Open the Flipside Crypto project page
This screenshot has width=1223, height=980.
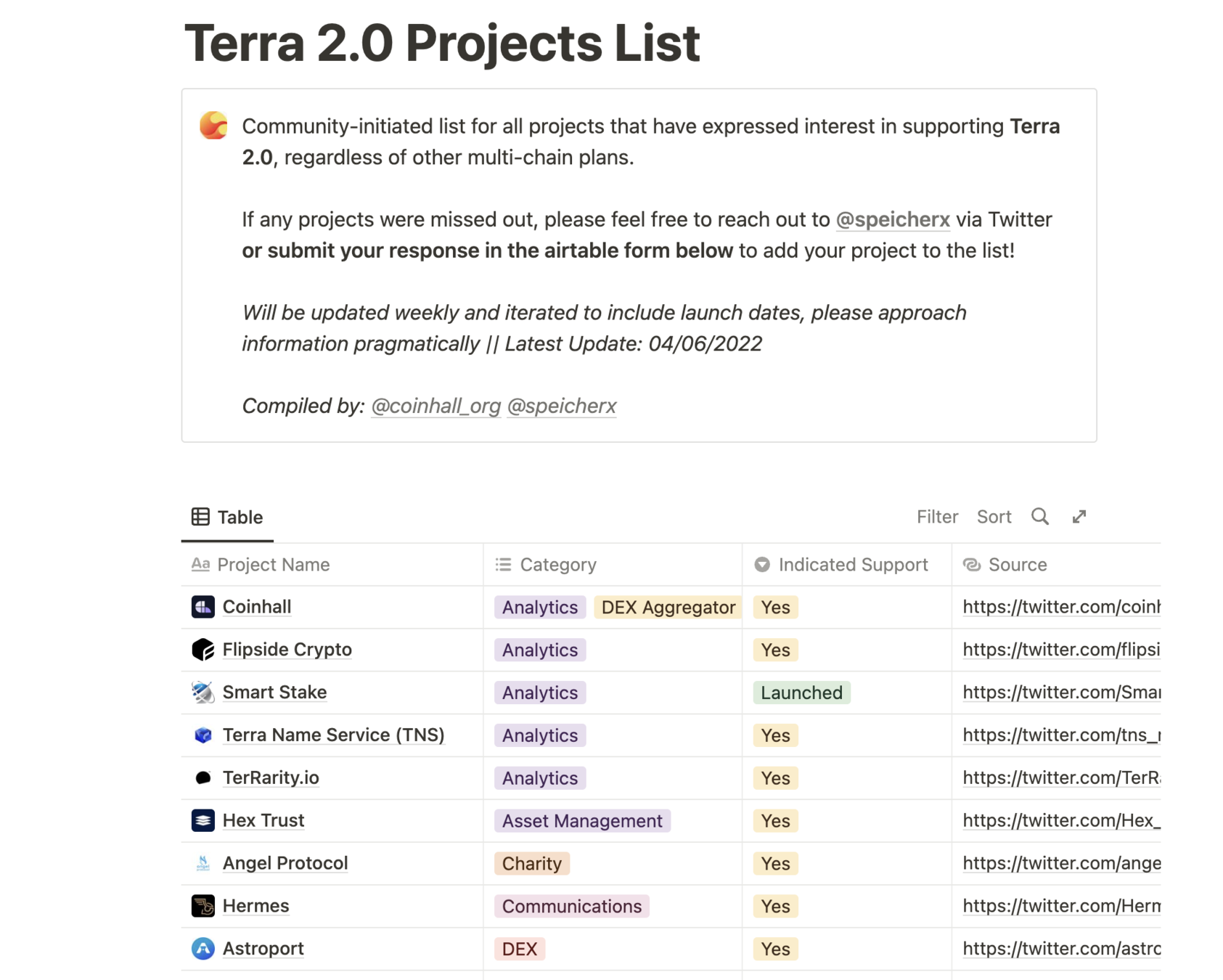(x=287, y=650)
